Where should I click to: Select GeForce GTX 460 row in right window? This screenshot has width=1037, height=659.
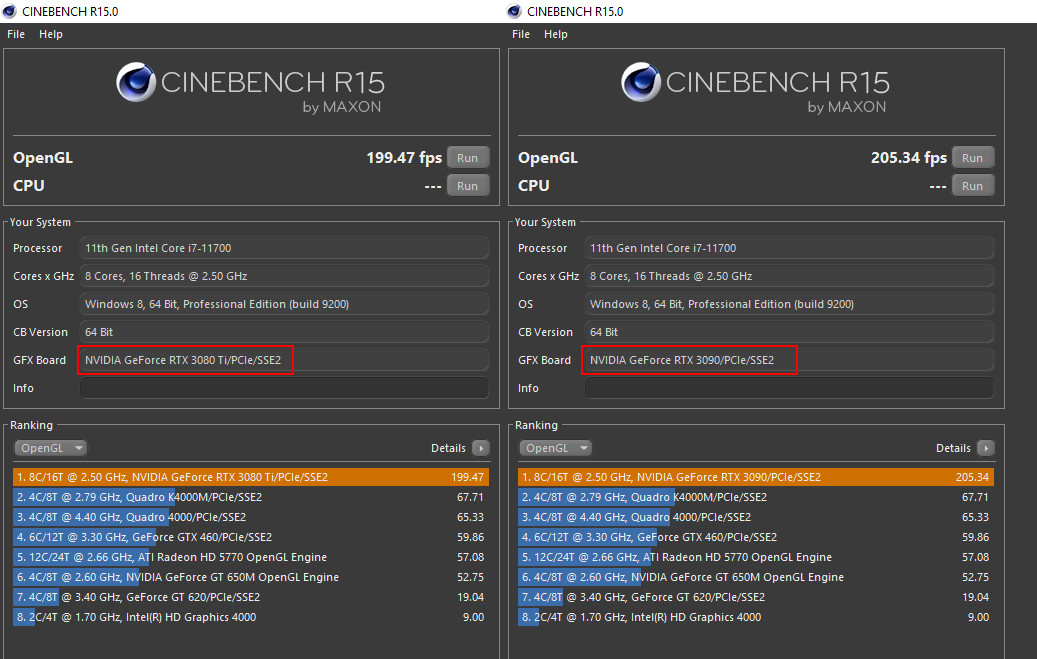[756, 537]
